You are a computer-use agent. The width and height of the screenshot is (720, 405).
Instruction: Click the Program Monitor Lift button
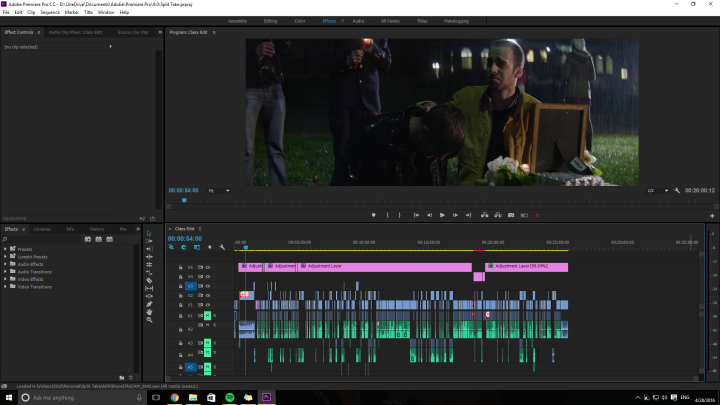[484, 215]
